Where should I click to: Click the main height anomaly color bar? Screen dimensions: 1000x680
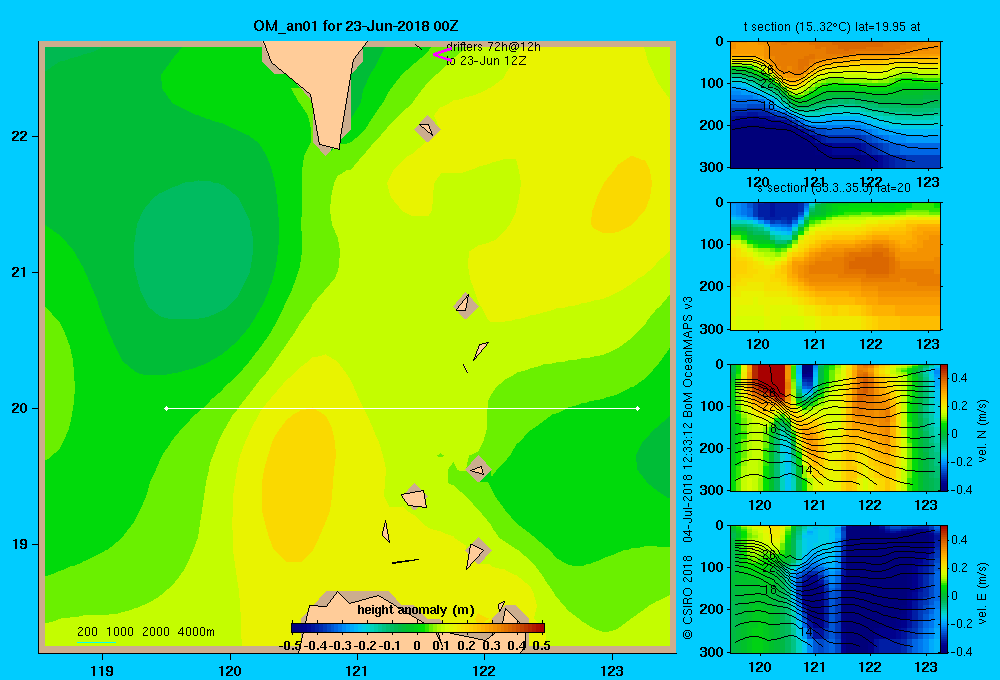[x=418, y=628]
